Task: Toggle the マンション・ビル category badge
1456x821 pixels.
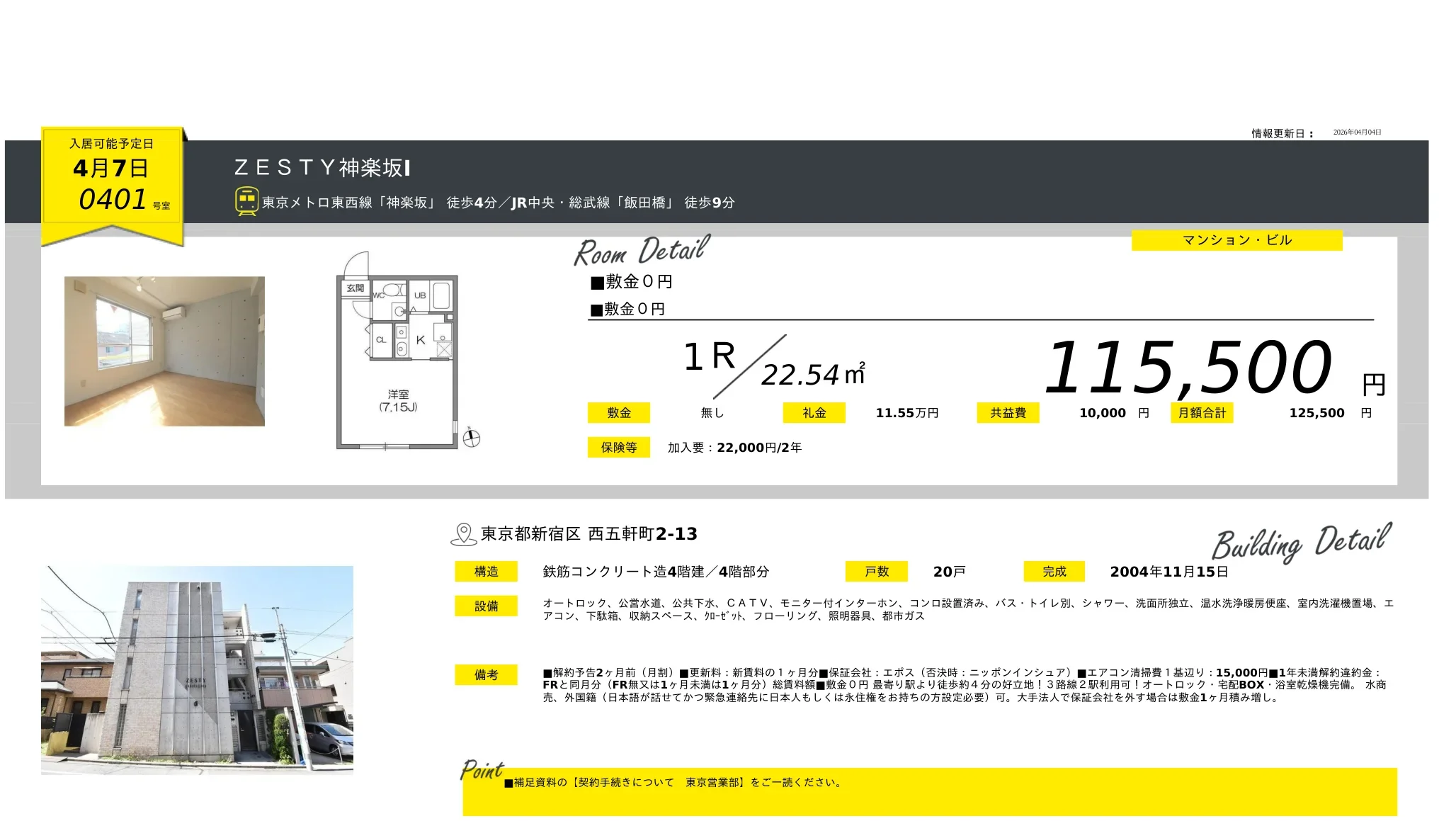Action: pyautogui.click(x=1236, y=240)
